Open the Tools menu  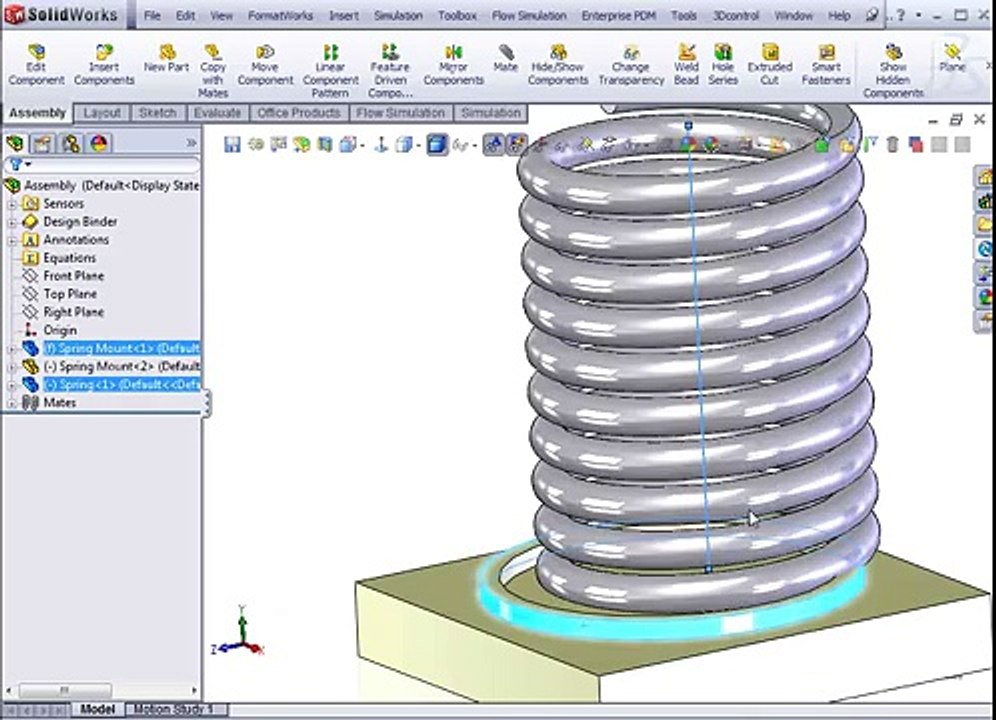684,15
